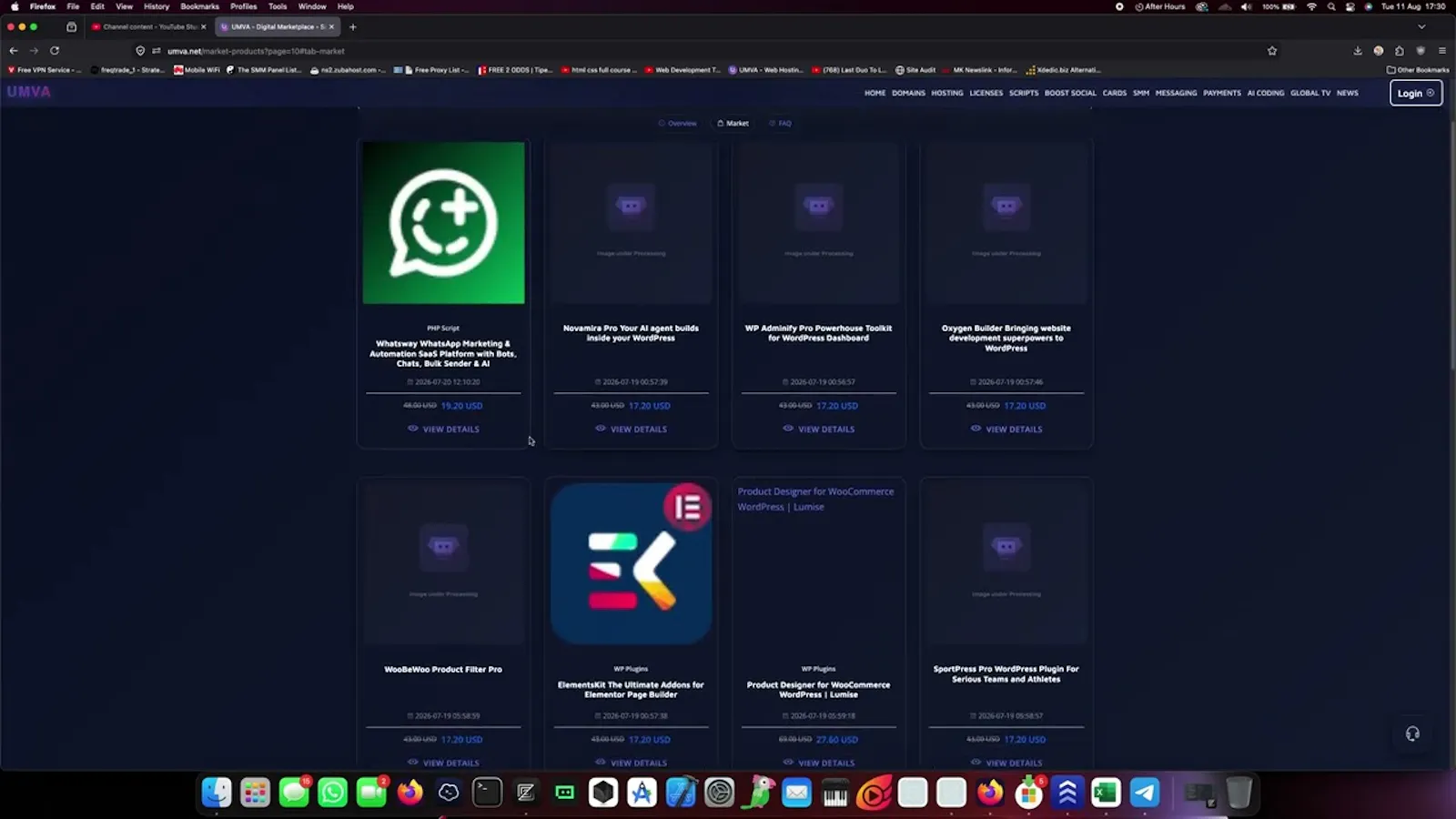1456x819 pixels.
Task: Close the UMVA Digital Marketplace tab
Action: click(x=331, y=27)
